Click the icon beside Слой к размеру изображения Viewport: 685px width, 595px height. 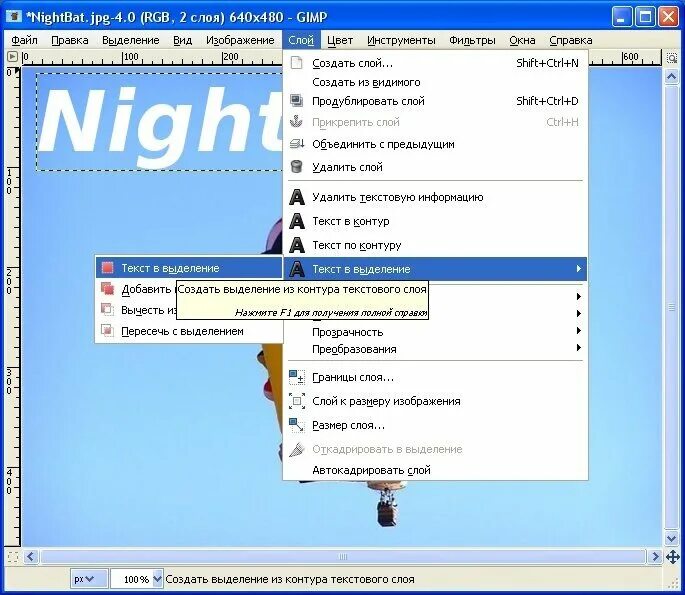pyautogui.click(x=297, y=401)
